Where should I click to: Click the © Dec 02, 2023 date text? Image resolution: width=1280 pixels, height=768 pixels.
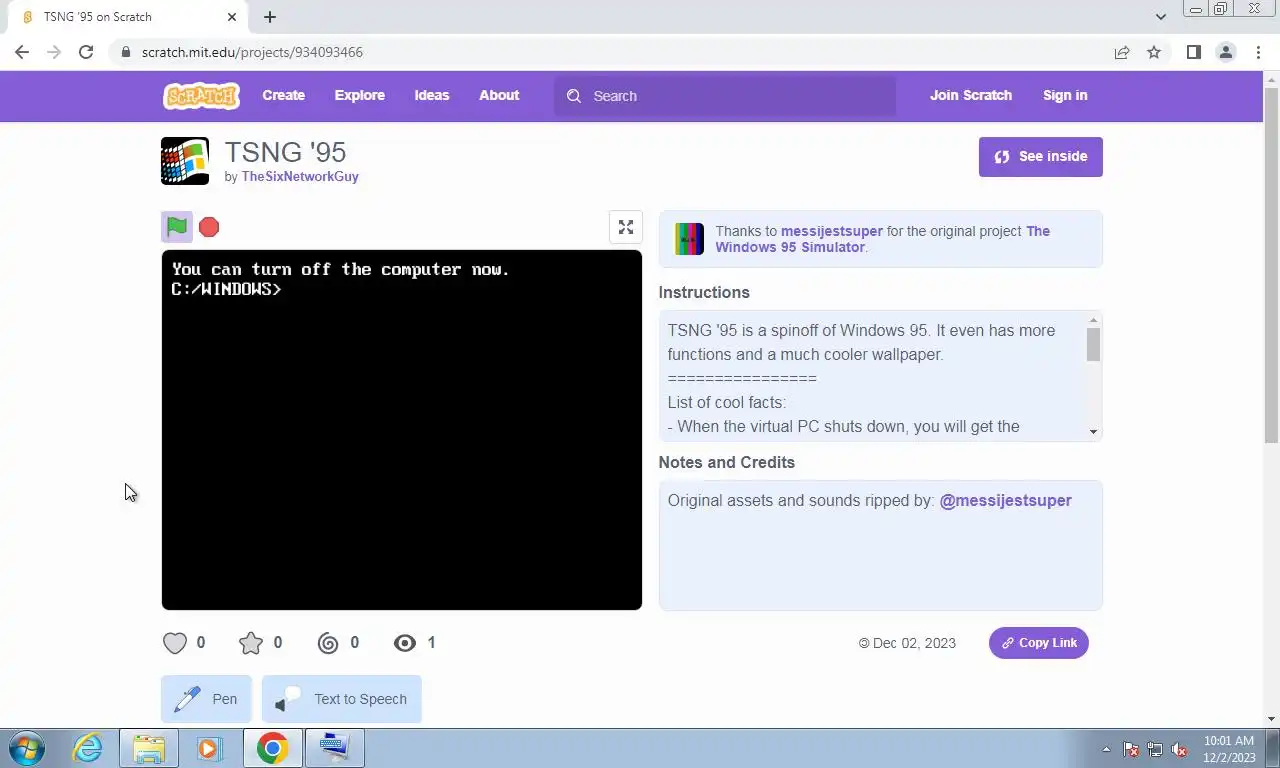pos(907,643)
